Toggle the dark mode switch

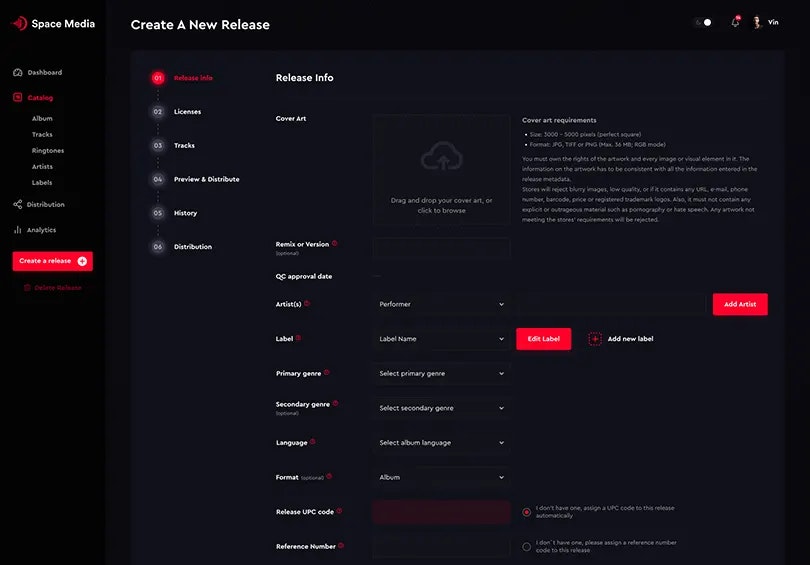click(x=703, y=22)
